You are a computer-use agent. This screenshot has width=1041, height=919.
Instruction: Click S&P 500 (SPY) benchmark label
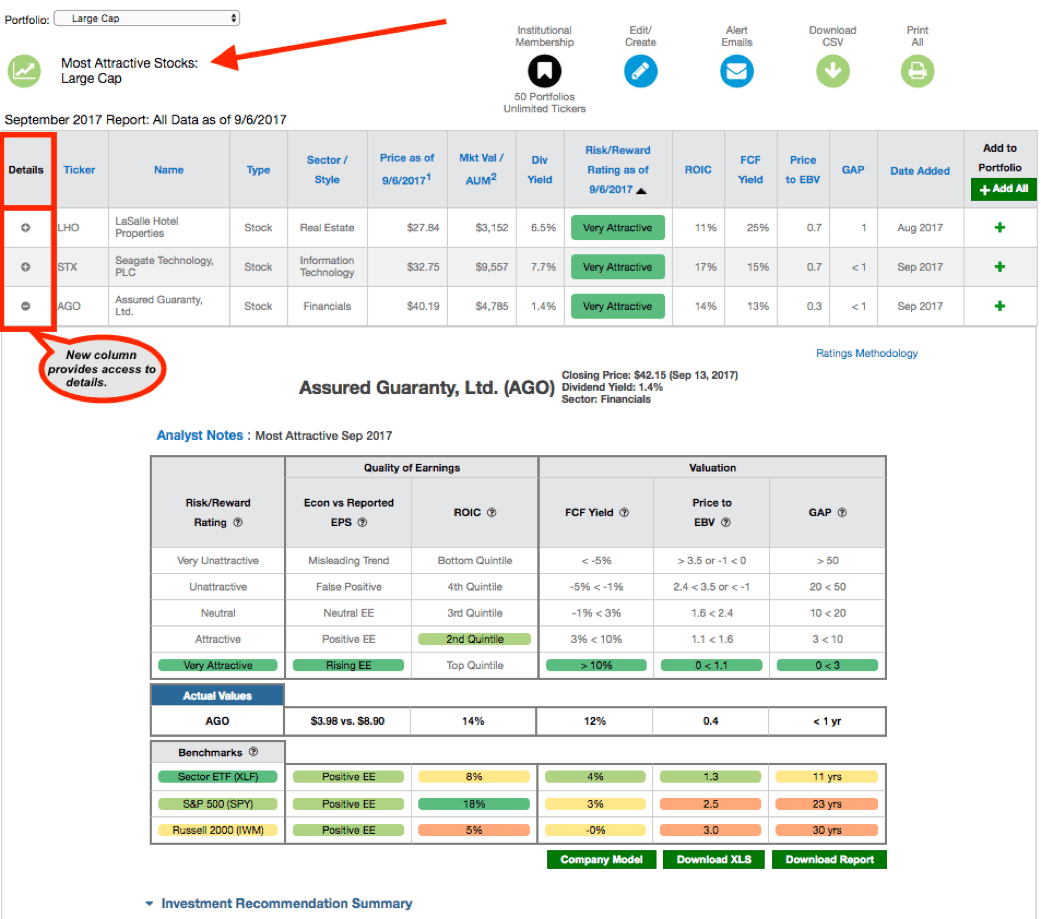pyautogui.click(x=218, y=804)
